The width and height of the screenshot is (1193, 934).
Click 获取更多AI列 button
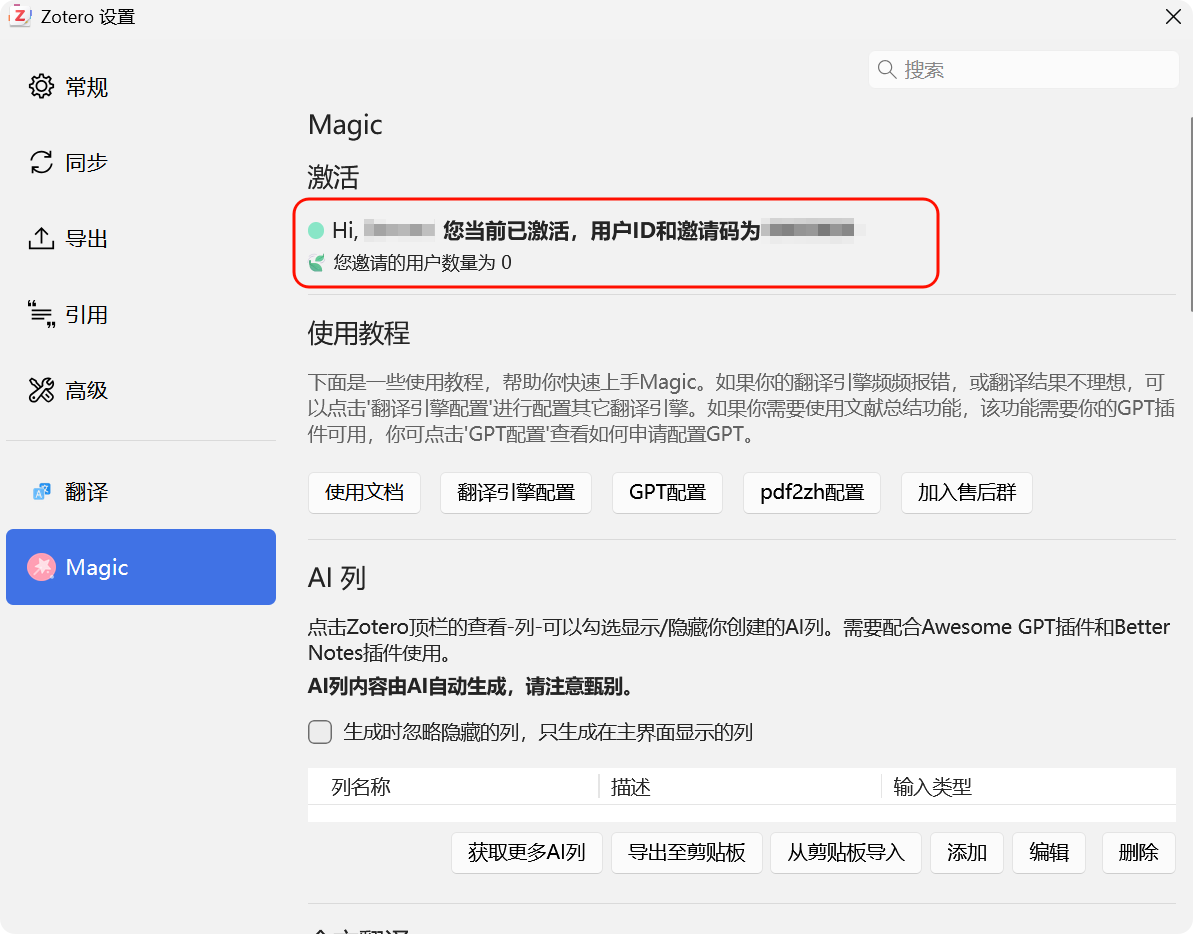[x=527, y=853]
